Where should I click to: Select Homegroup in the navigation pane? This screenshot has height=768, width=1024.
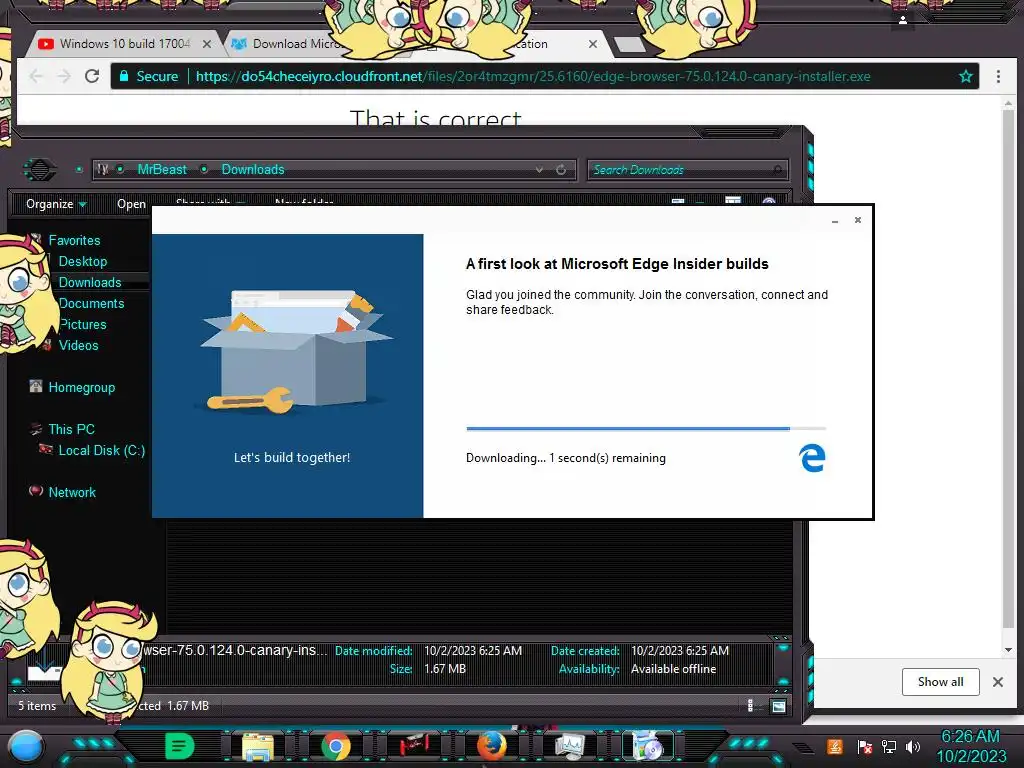(x=82, y=387)
